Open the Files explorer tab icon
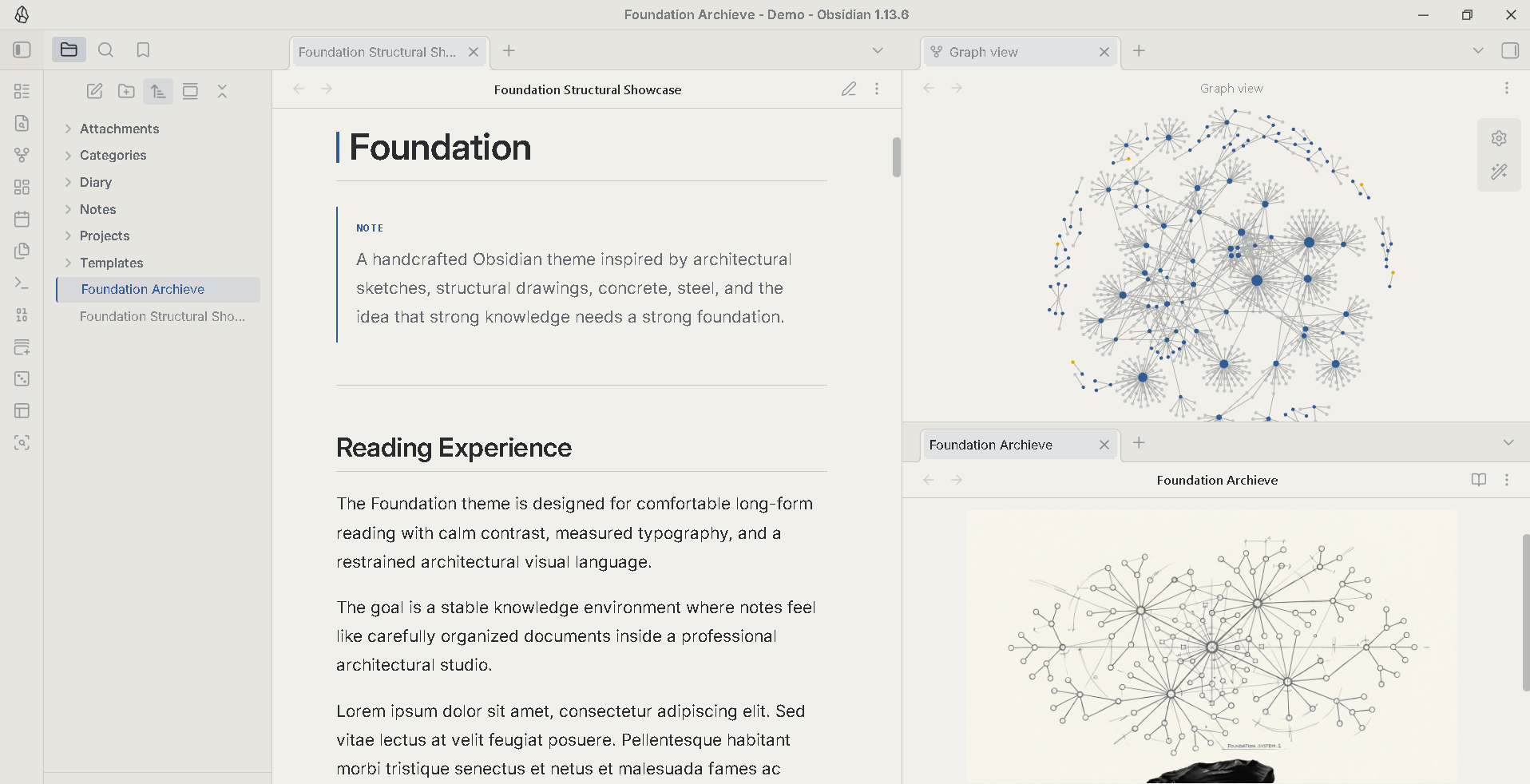The width and height of the screenshot is (1530, 784). (x=69, y=50)
